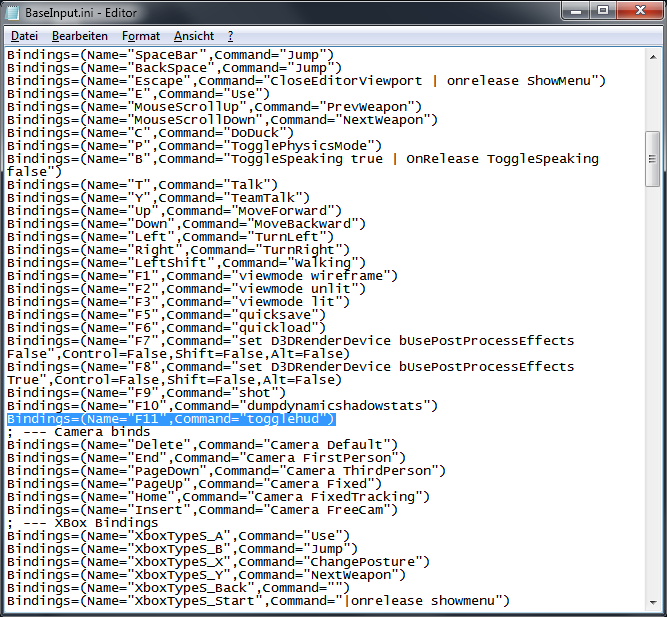Click the scrollbar up arrow
Image resolution: width=667 pixels, height=617 pixels.
pos(652,53)
